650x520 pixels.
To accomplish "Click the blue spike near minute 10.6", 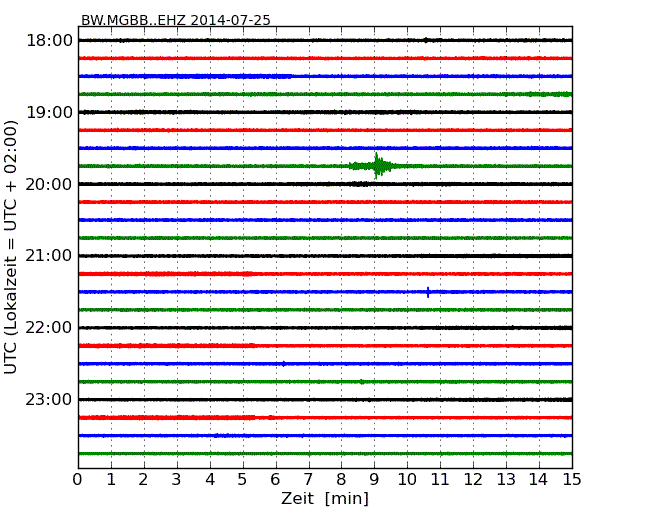I will pyautogui.click(x=428, y=292).
